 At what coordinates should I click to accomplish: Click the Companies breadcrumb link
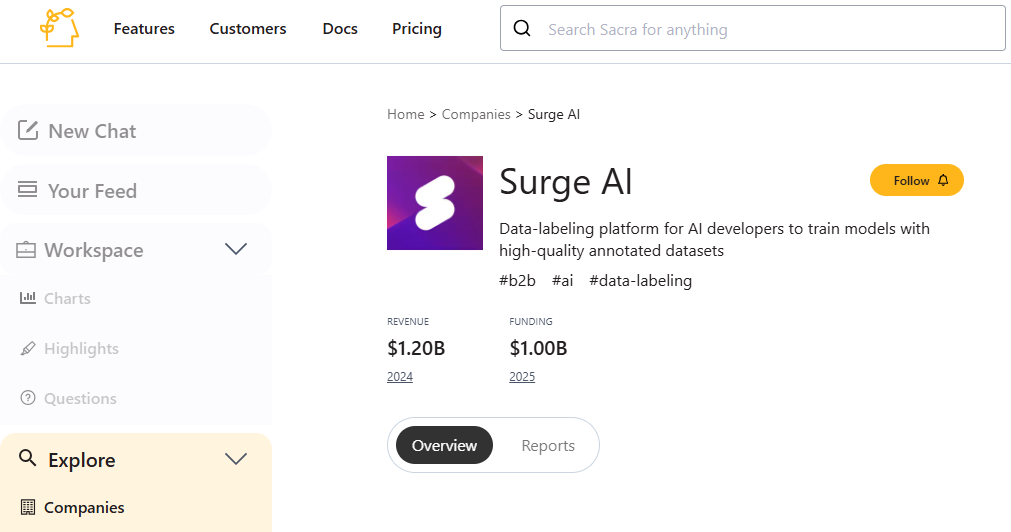pyautogui.click(x=476, y=114)
